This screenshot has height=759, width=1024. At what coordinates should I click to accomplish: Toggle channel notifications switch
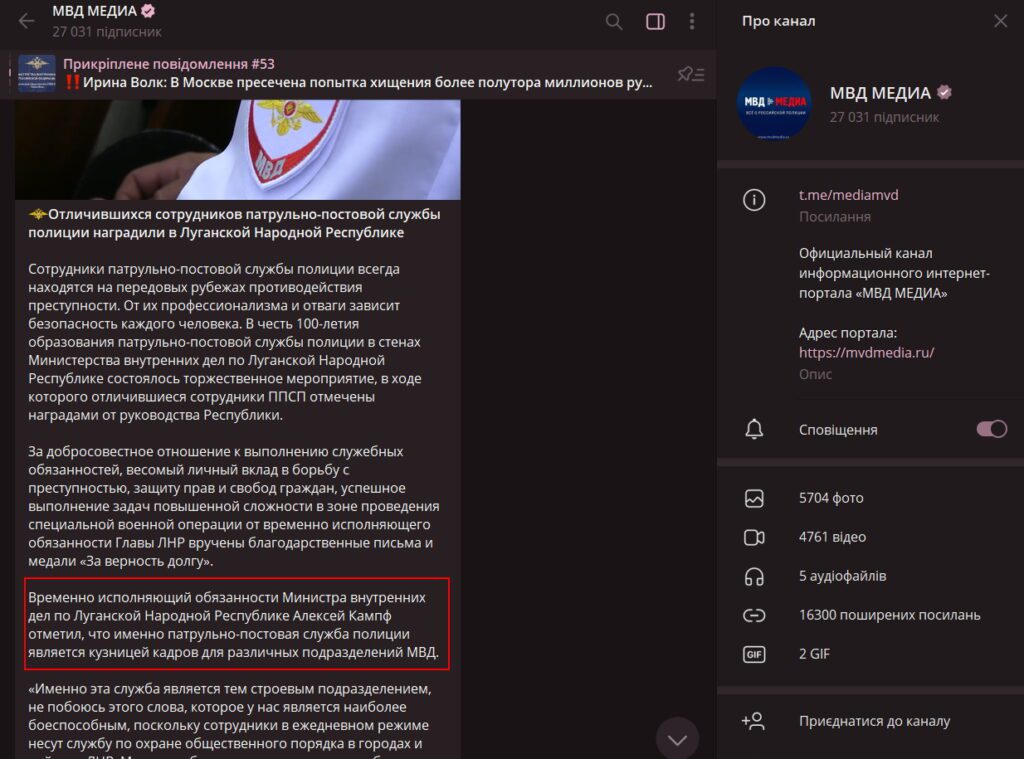(991, 429)
